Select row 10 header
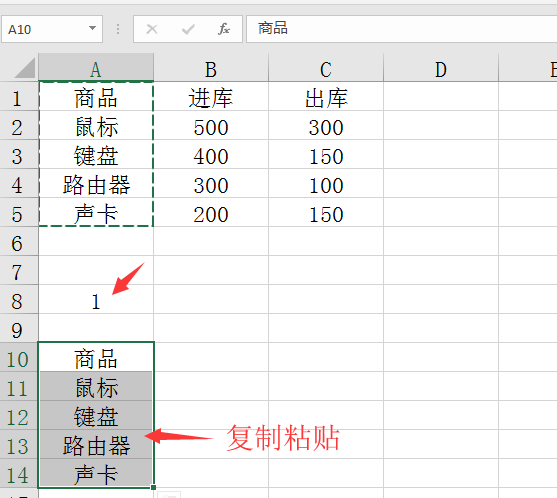 point(18,358)
